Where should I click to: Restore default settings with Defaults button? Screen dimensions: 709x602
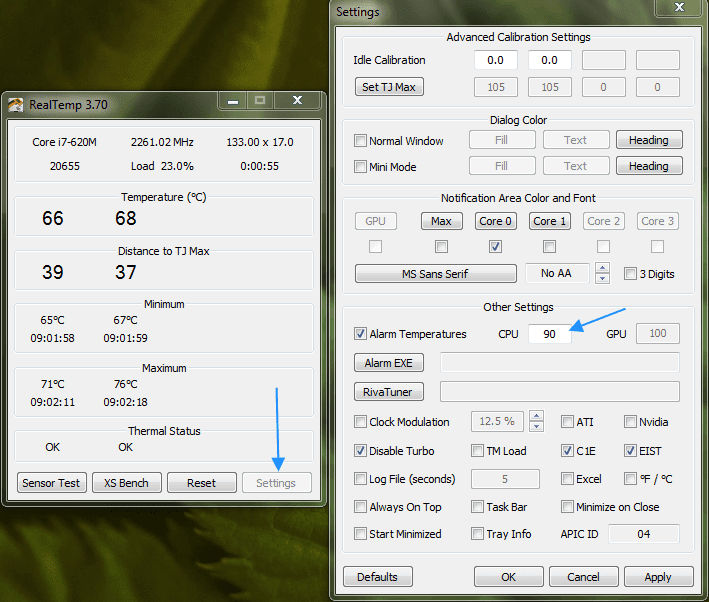[x=378, y=577]
